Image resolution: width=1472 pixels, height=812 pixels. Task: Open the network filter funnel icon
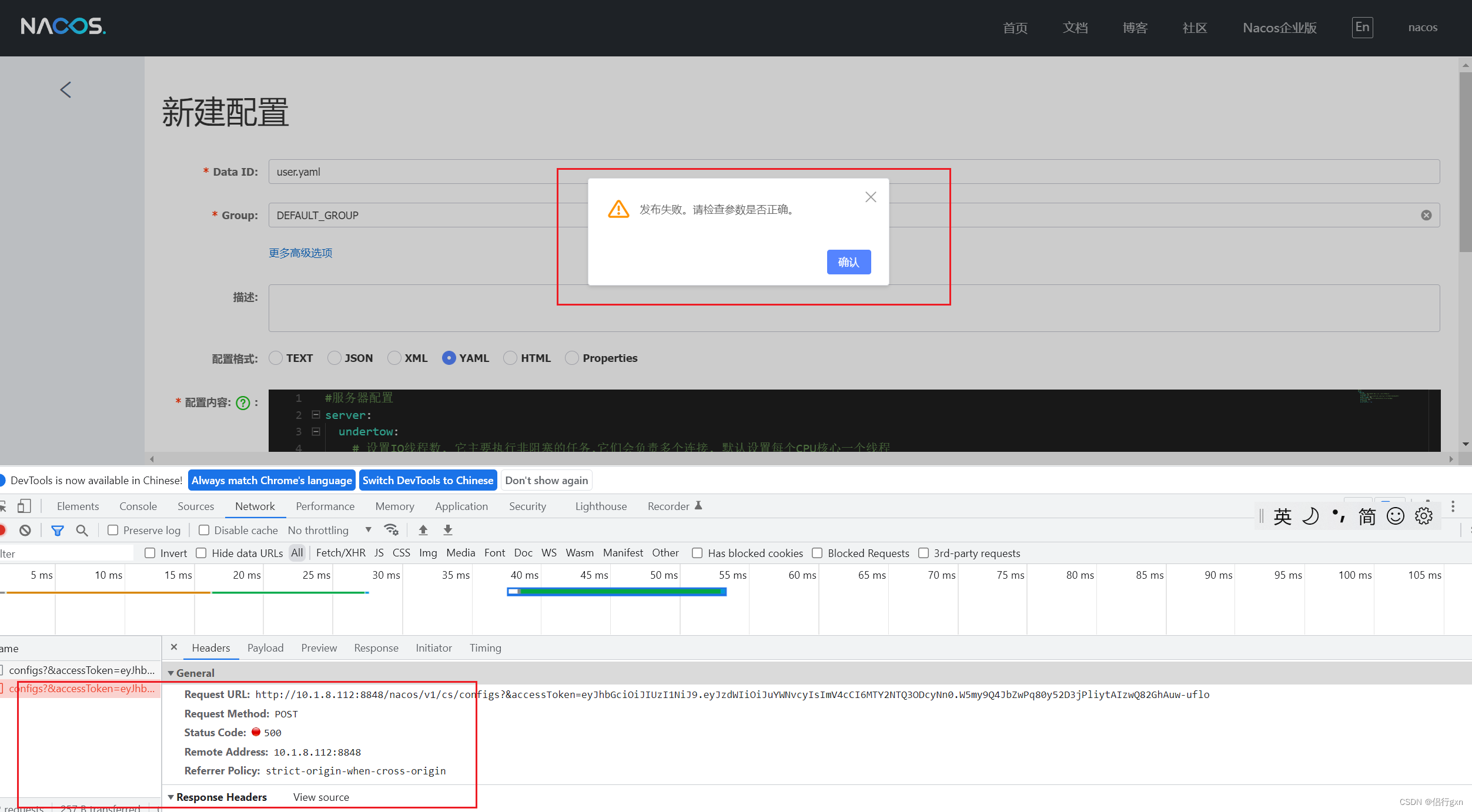pos(58,530)
